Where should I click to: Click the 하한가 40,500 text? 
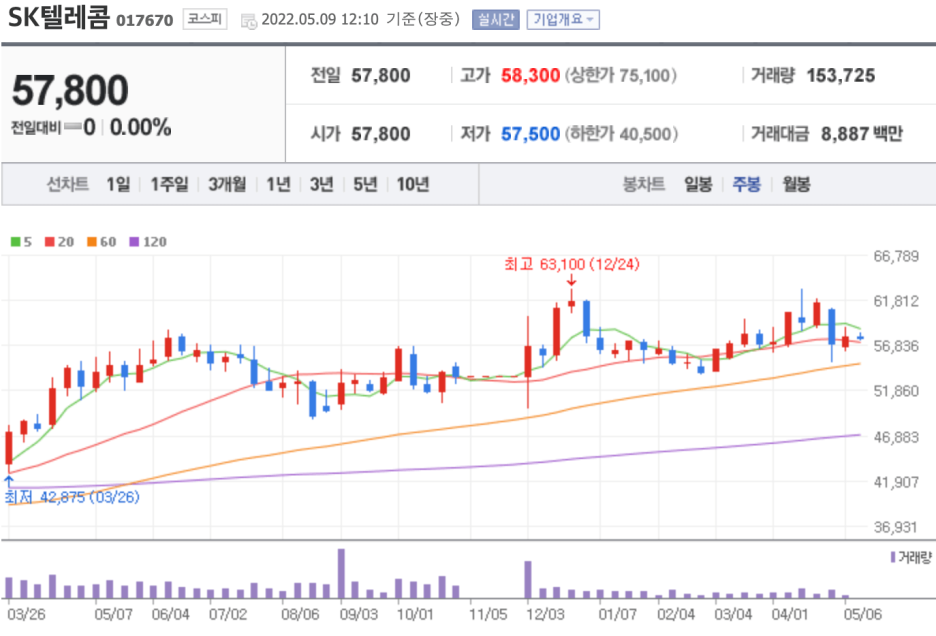(x=621, y=134)
